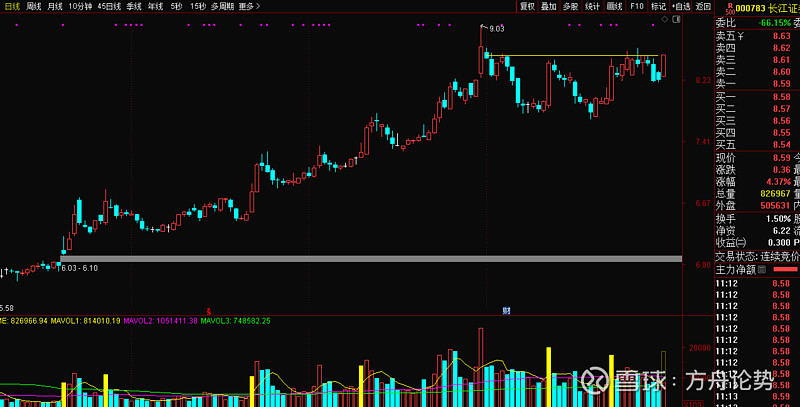Screen dimensions: 800x407
Task: Add stock to 自选 watchlist
Action: click(681, 6)
